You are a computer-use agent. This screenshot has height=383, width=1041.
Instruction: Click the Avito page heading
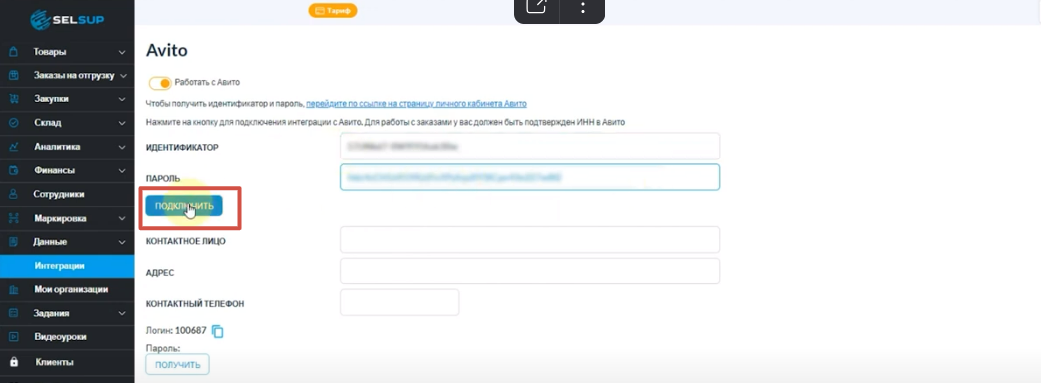point(167,50)
